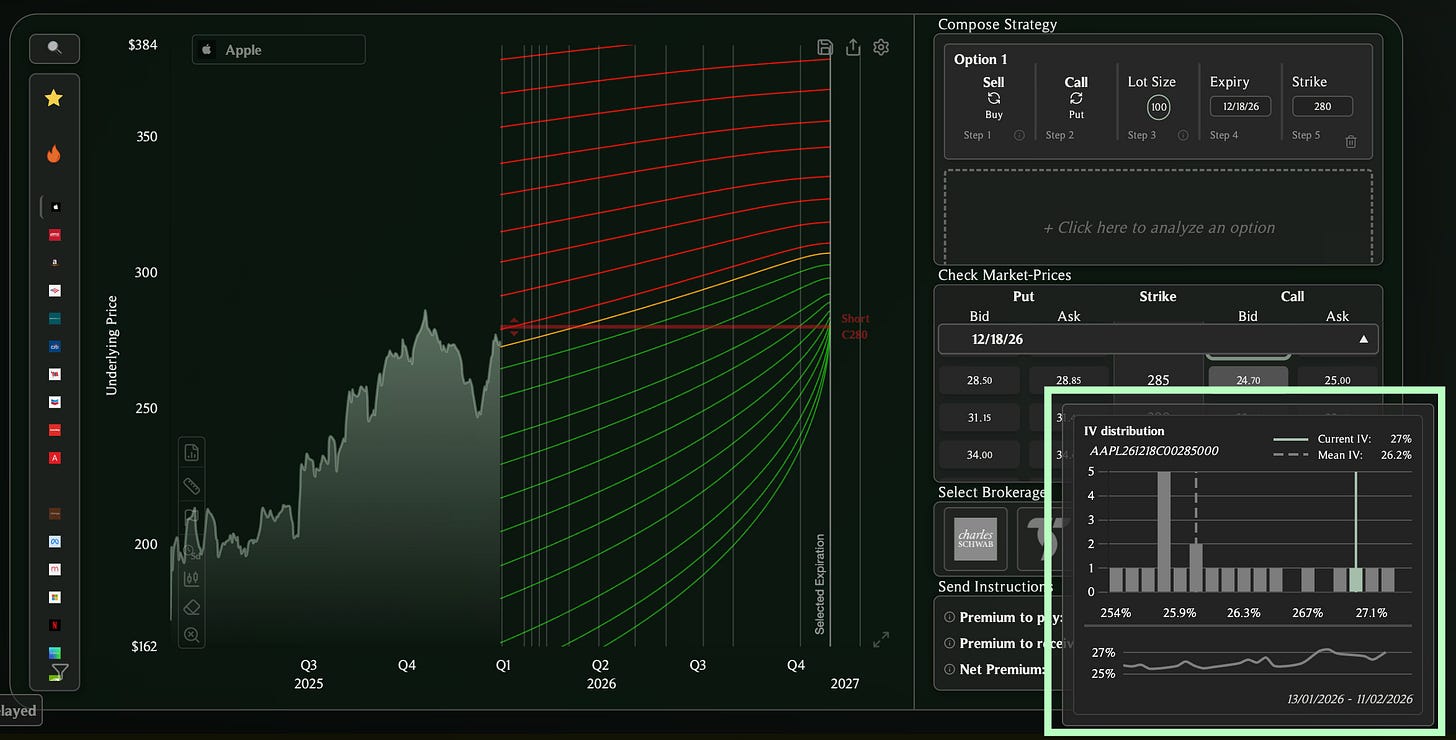The image size is (1456, 740).
Task: Click the Lot Size 100 circle
Action: pyautogui.click(x=1159, y=107)
